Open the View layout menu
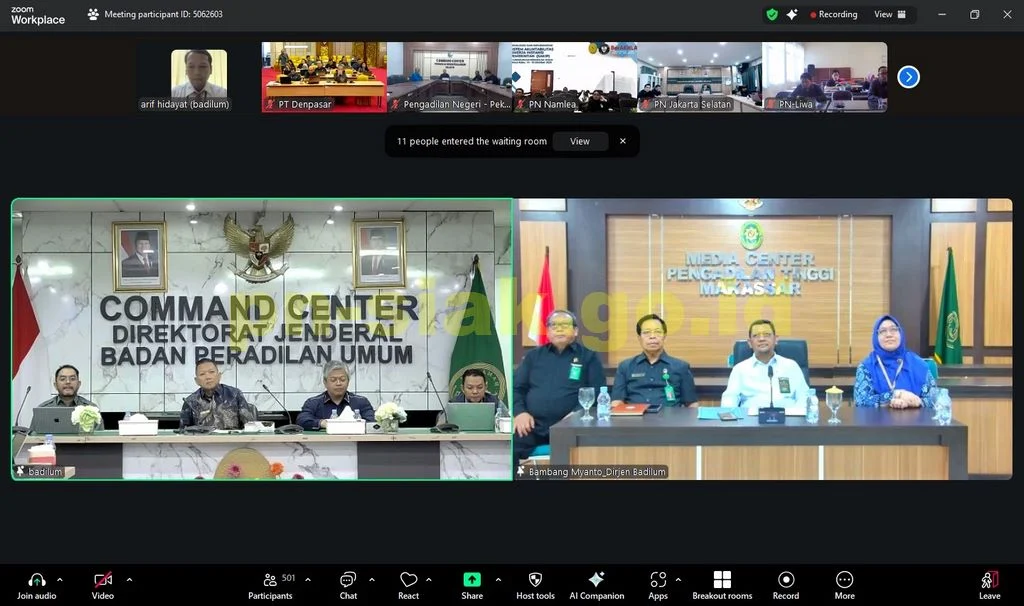 point(889,14)
